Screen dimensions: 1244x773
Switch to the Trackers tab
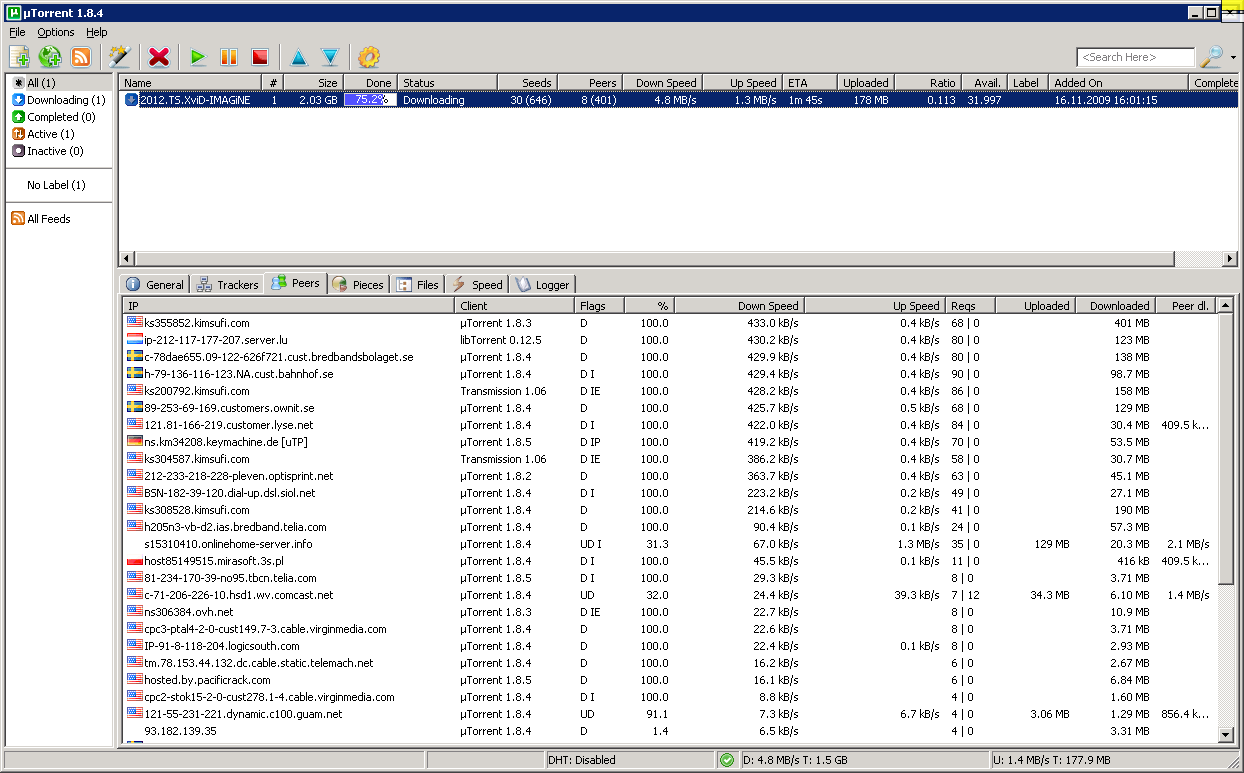[227, 284]
